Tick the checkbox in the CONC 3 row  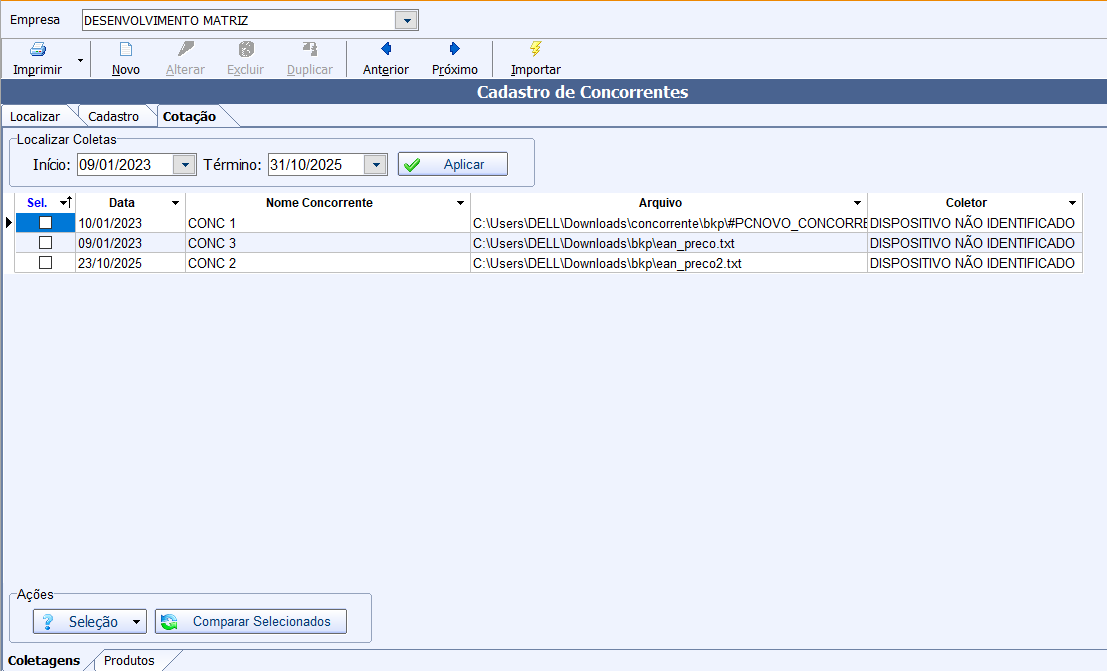(45, 243)
